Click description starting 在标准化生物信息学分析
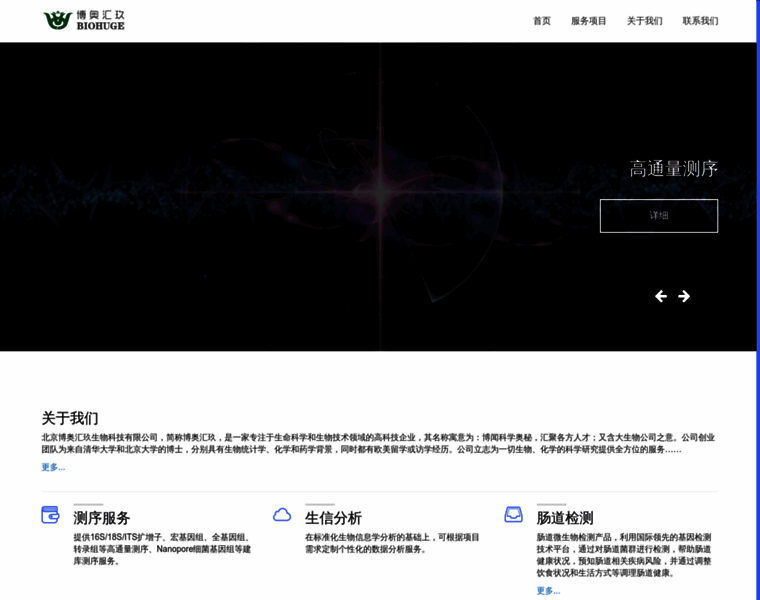 tap(392, 543)
